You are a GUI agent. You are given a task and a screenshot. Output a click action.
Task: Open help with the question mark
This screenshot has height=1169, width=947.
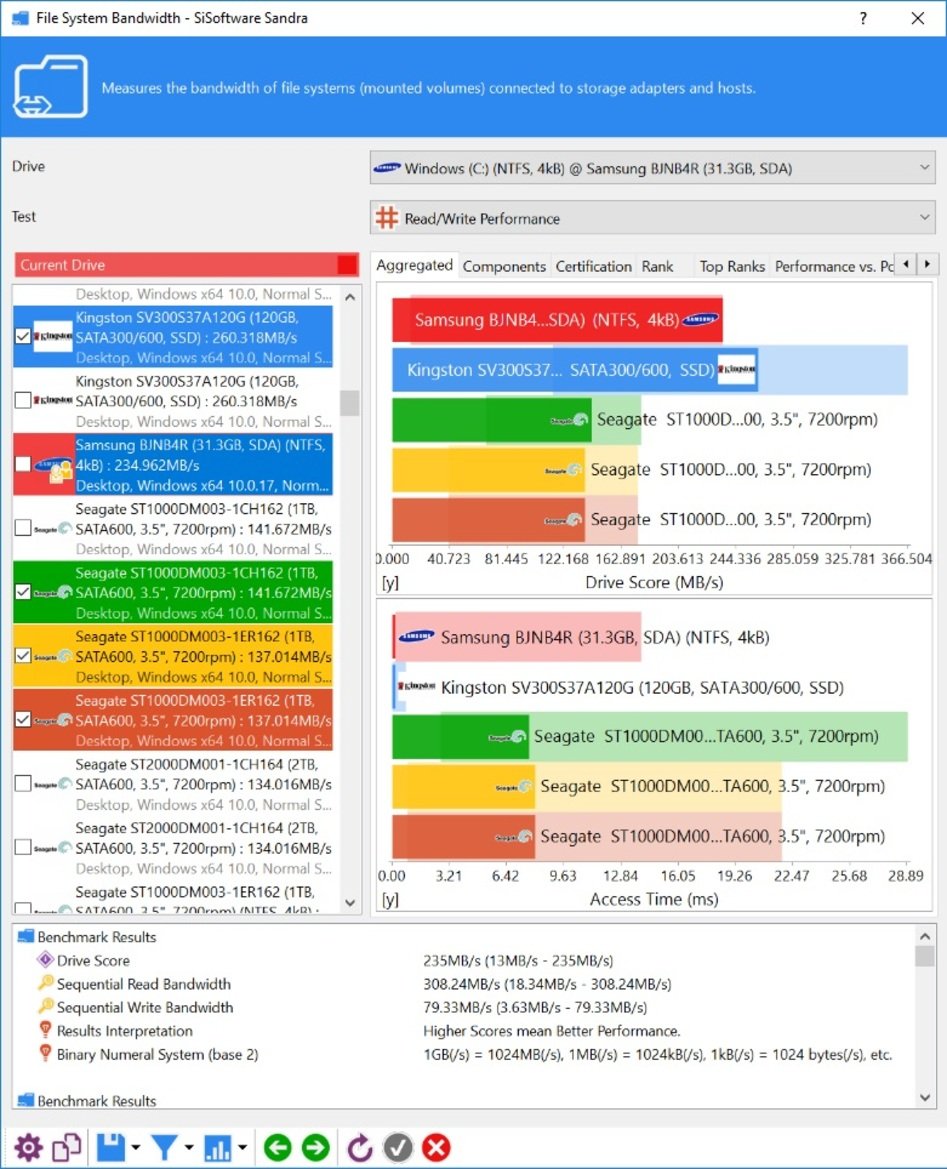863,18
